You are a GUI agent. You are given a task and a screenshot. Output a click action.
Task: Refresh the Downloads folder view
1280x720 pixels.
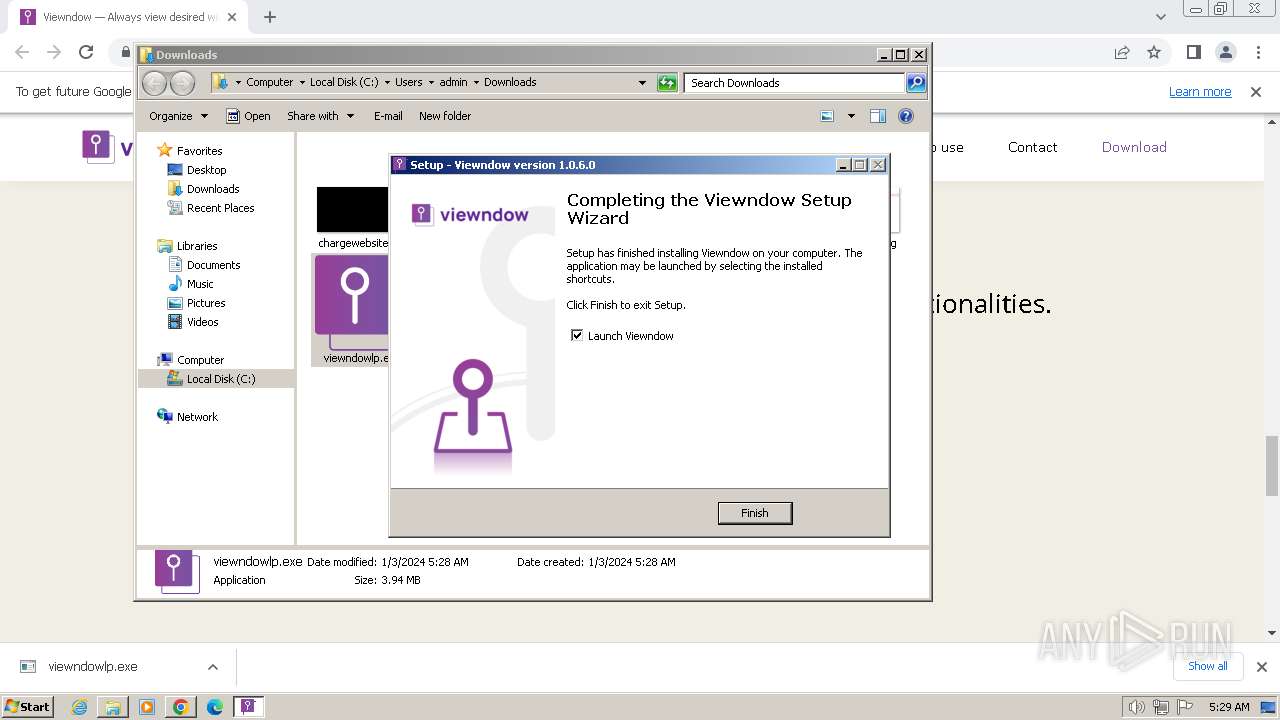pos(667,83)
